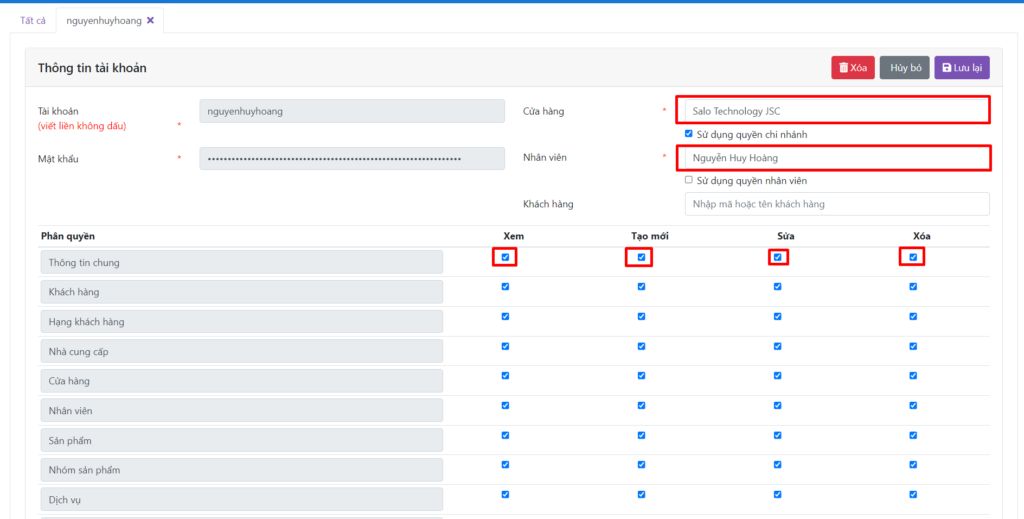
Task: Uncheck Tạo mới for Hạng khách hàng
Action: (x=641, y=317)
